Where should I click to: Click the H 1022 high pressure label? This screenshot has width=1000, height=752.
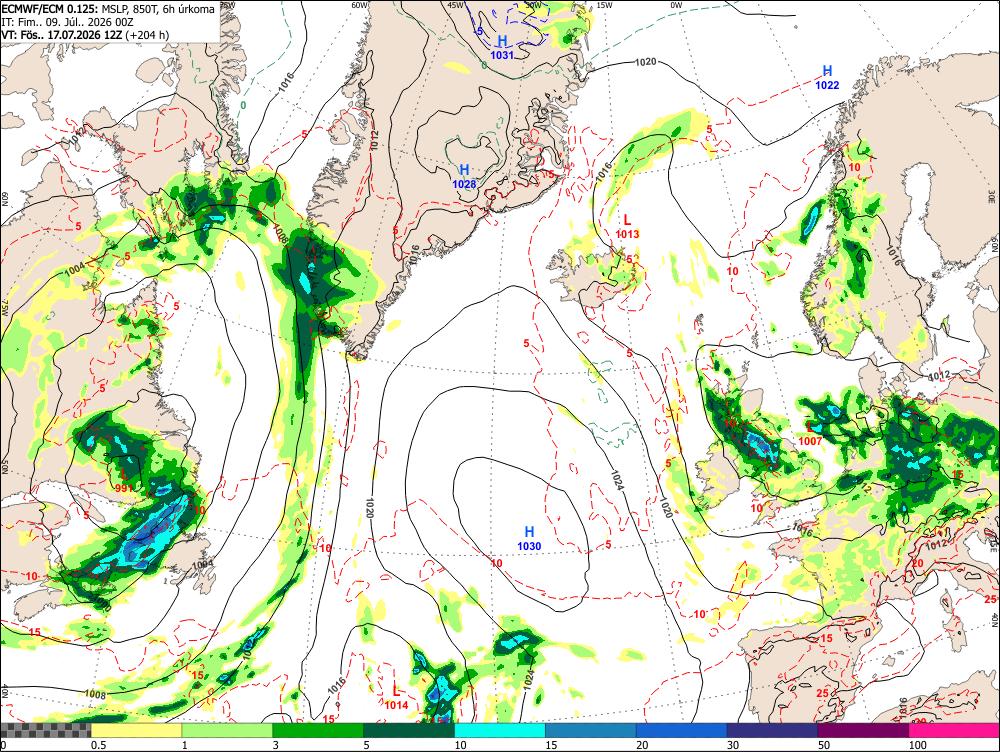(x=827, y=78)
